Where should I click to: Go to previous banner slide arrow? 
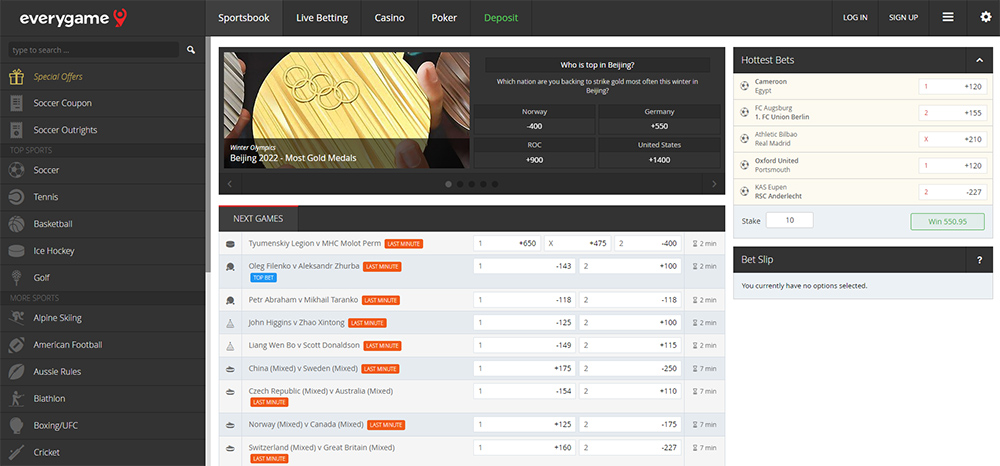[230, 184]
